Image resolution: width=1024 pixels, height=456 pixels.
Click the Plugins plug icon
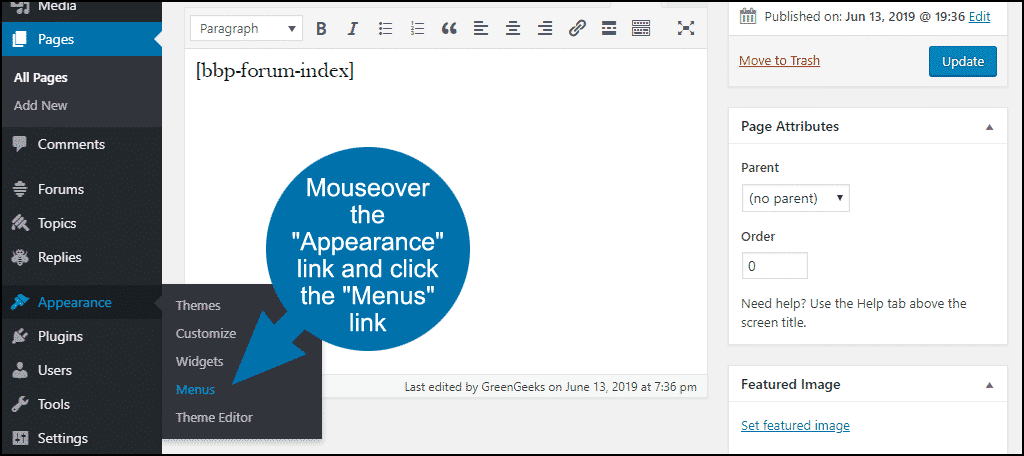click(x=20, y=336)
